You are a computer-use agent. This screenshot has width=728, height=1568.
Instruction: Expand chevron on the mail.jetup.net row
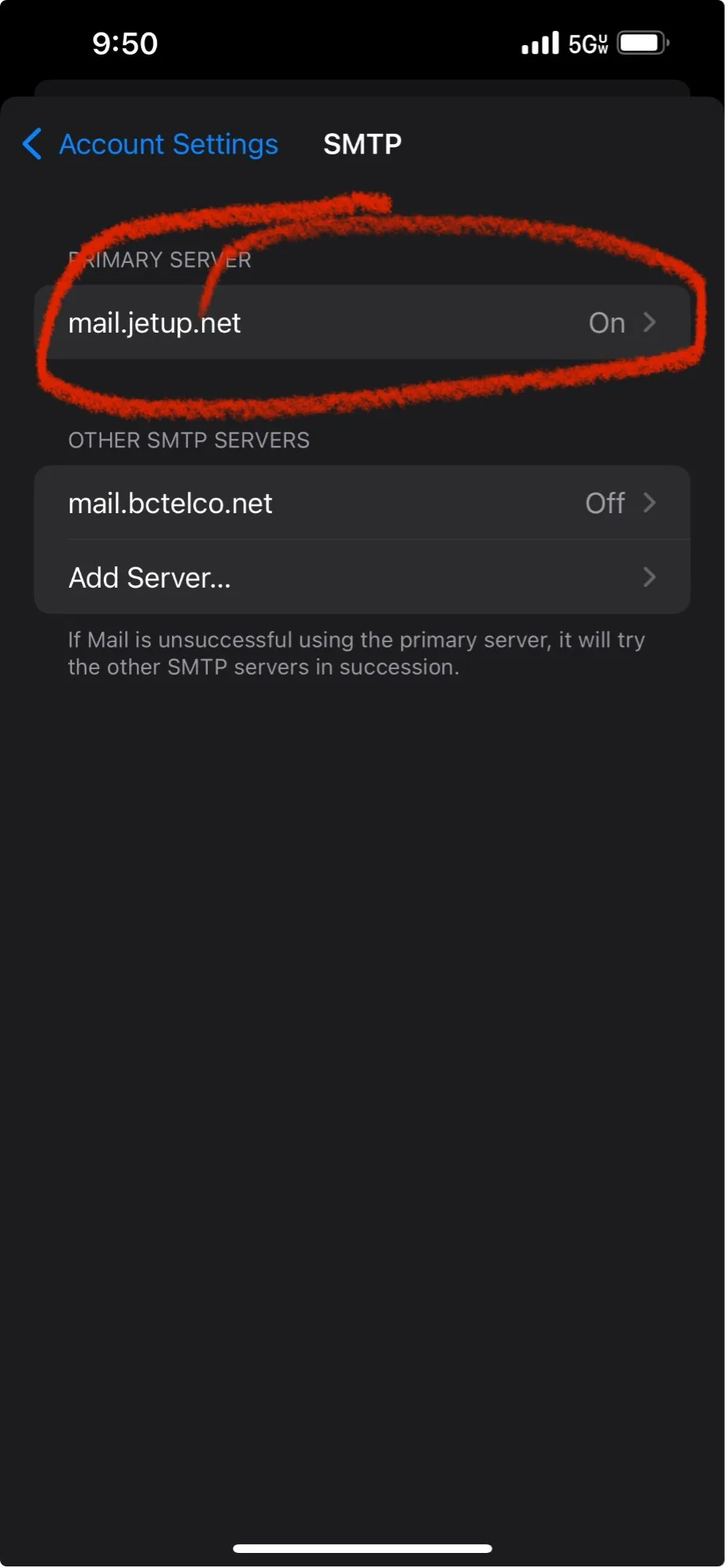coord(650,322)
